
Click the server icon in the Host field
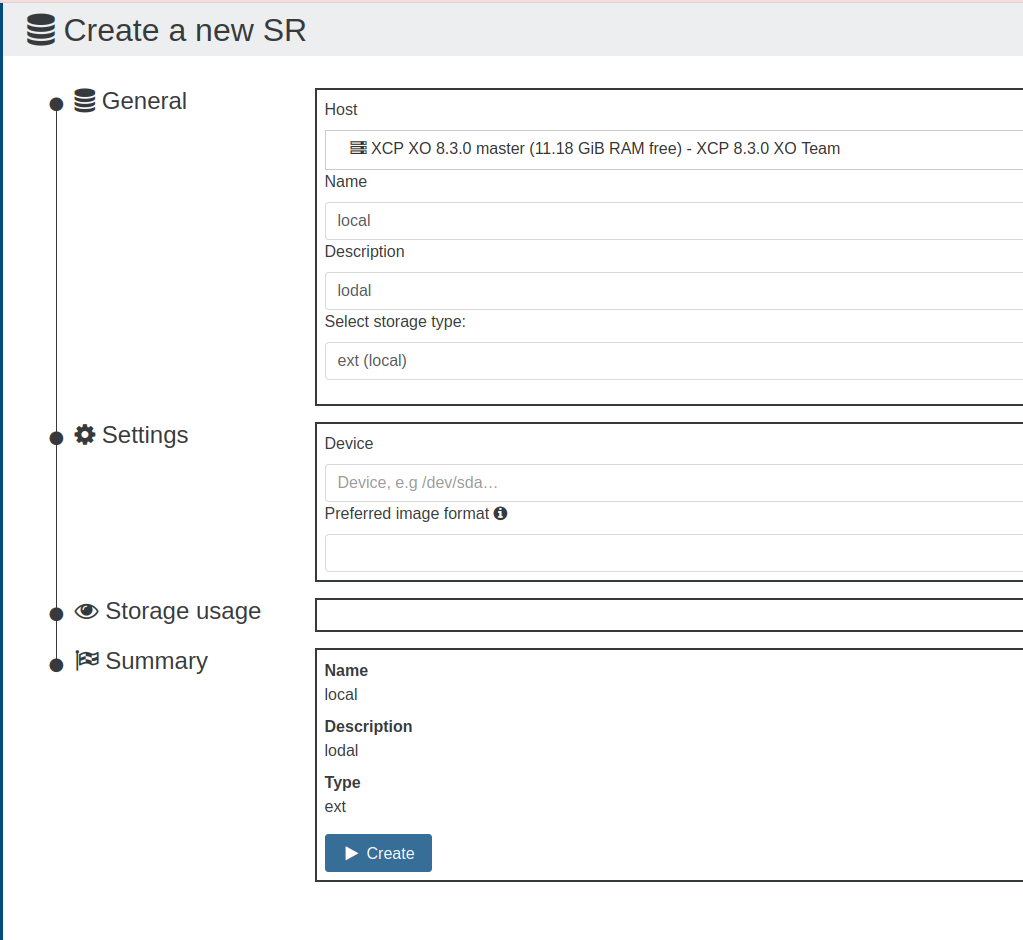[x=358, y=148]
